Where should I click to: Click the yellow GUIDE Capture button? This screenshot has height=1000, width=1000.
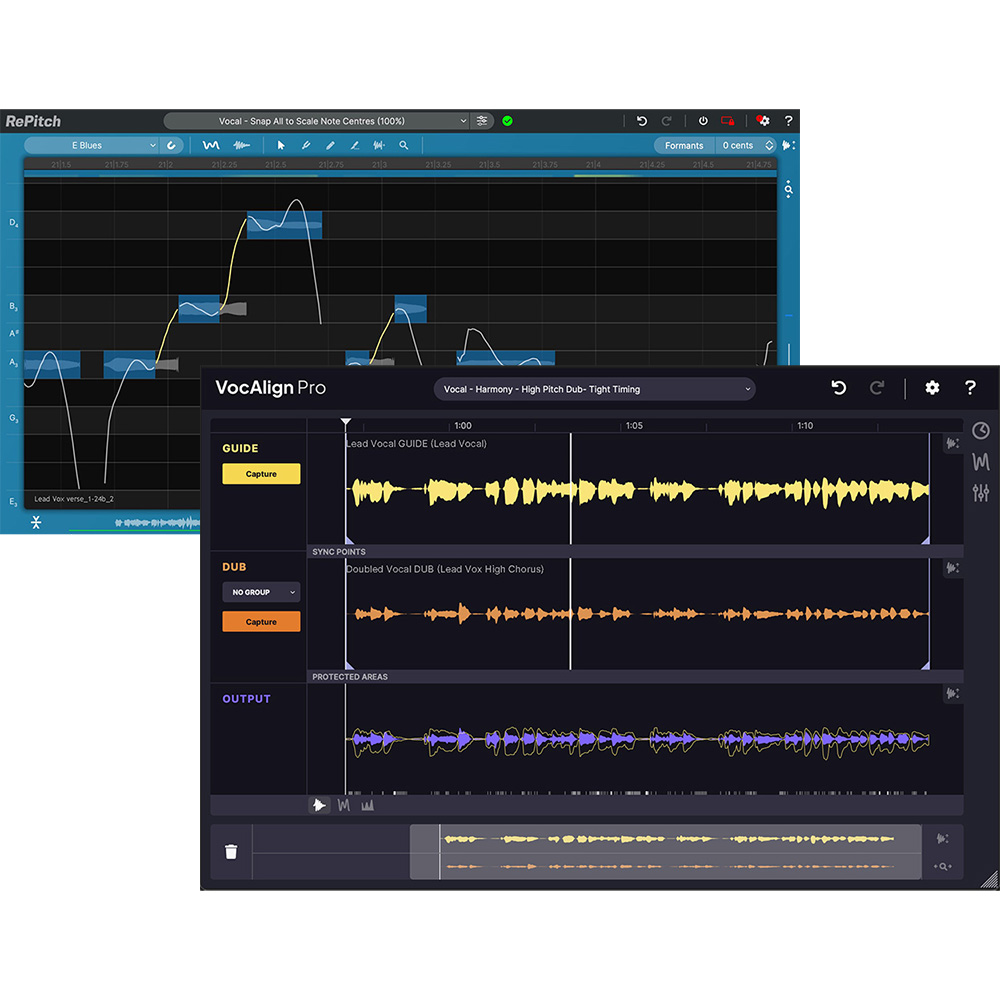pos(261,474)
